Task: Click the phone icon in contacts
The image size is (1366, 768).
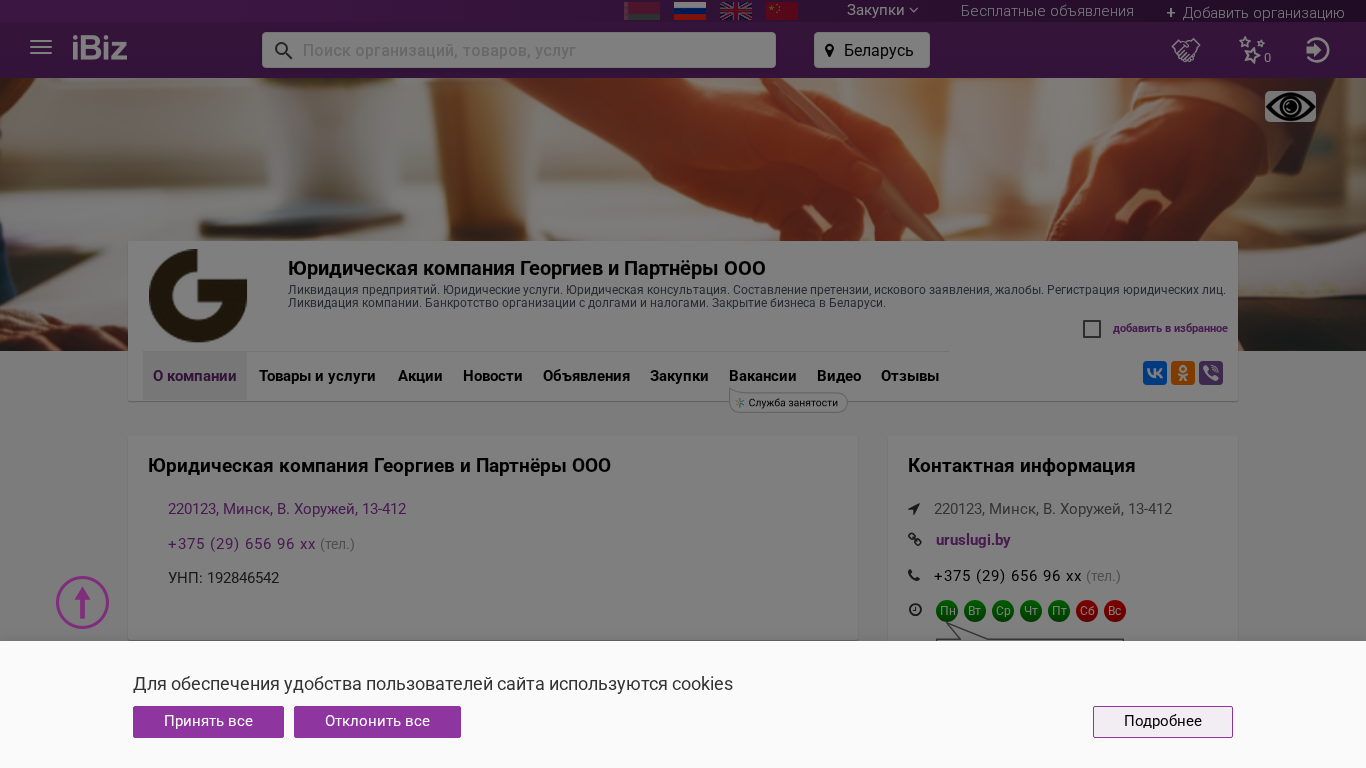Action: click(914, 575)
